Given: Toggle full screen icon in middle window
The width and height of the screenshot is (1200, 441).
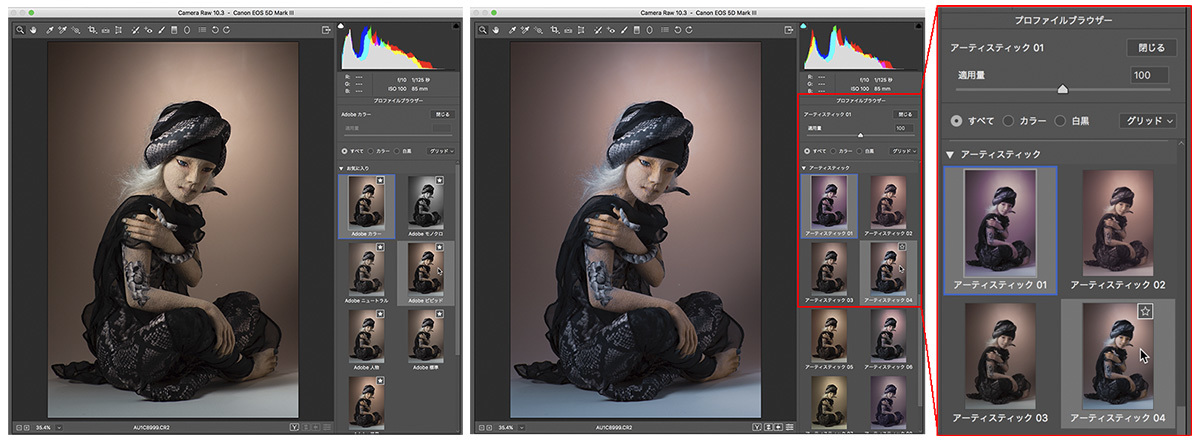Looking at the screenshot, I should (789, 31).
